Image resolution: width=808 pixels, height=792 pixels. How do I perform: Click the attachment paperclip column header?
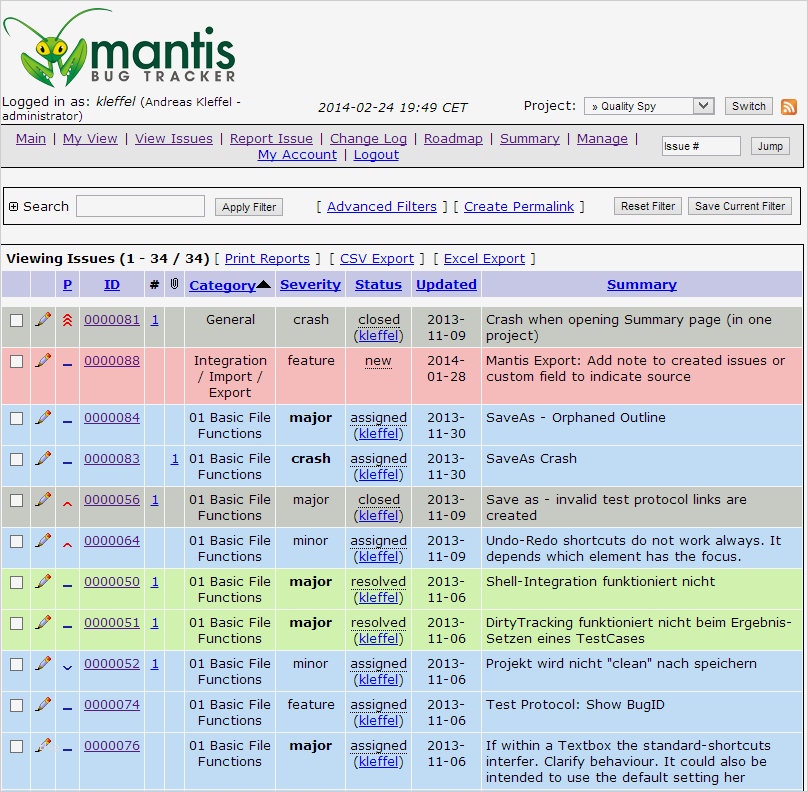175,284
